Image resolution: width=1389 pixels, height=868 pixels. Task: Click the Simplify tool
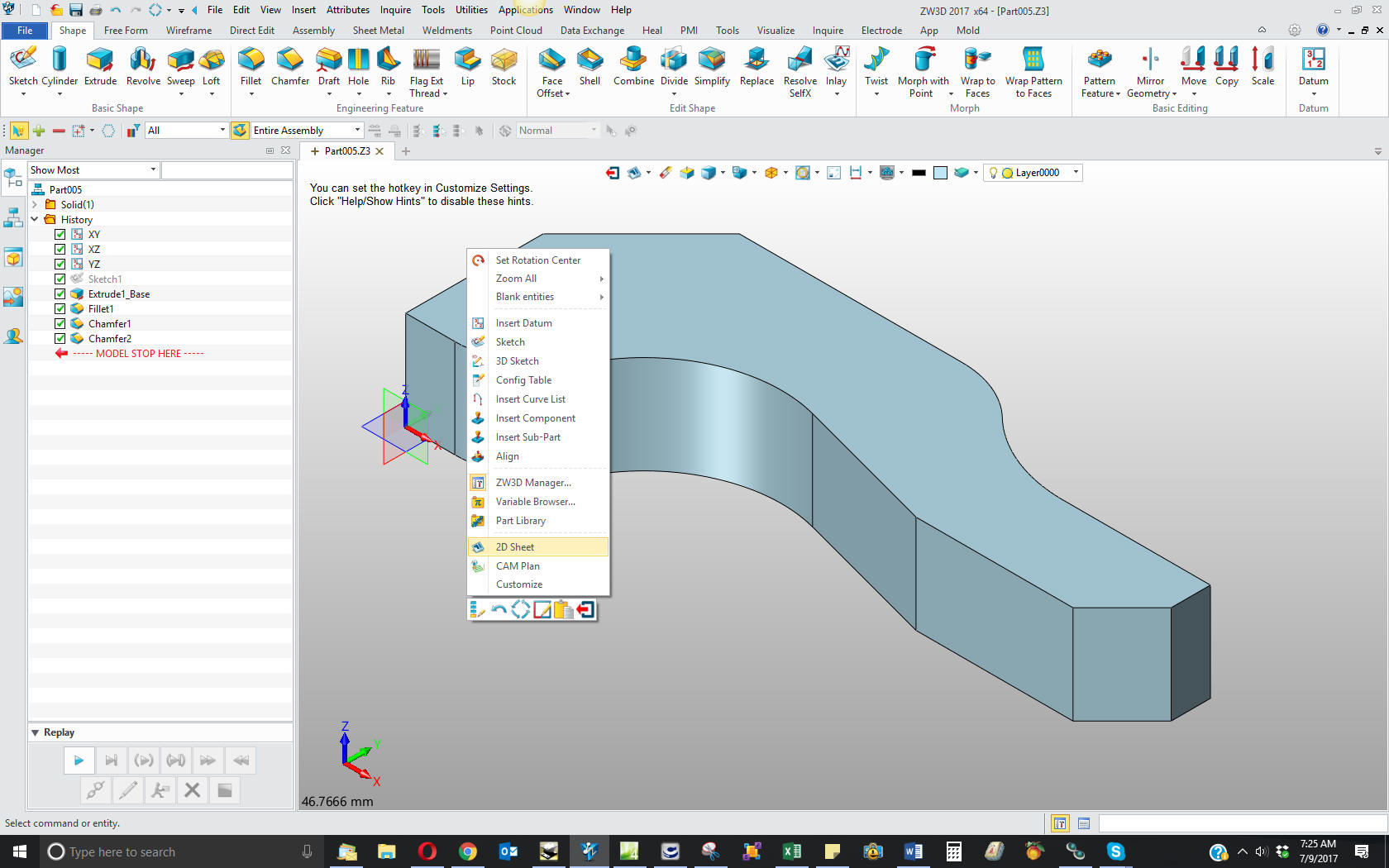712,66
